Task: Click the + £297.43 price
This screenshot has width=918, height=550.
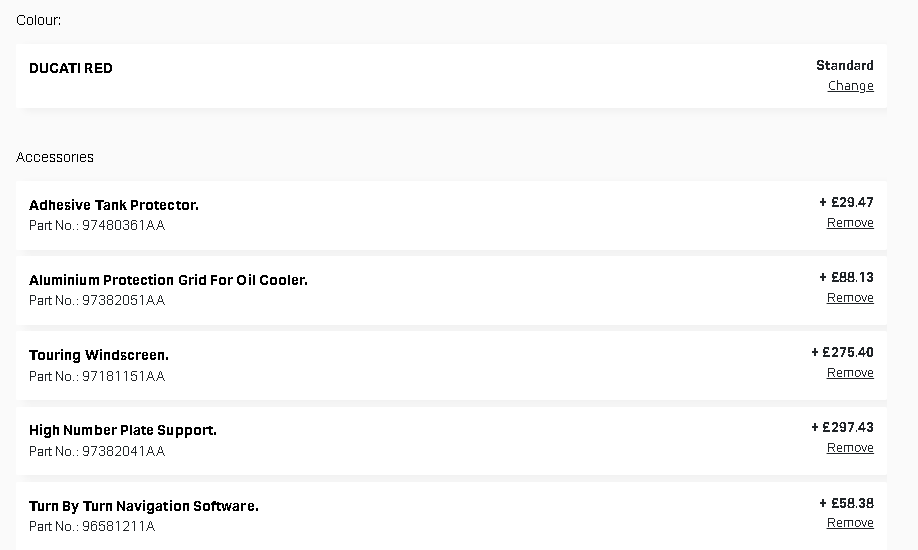Action: click(x=842, y=428)
